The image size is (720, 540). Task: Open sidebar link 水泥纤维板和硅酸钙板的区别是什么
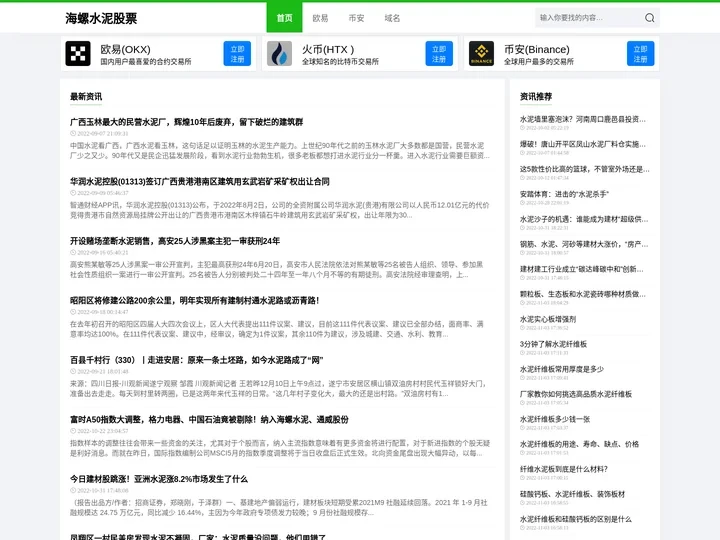[x=576, y=519]
